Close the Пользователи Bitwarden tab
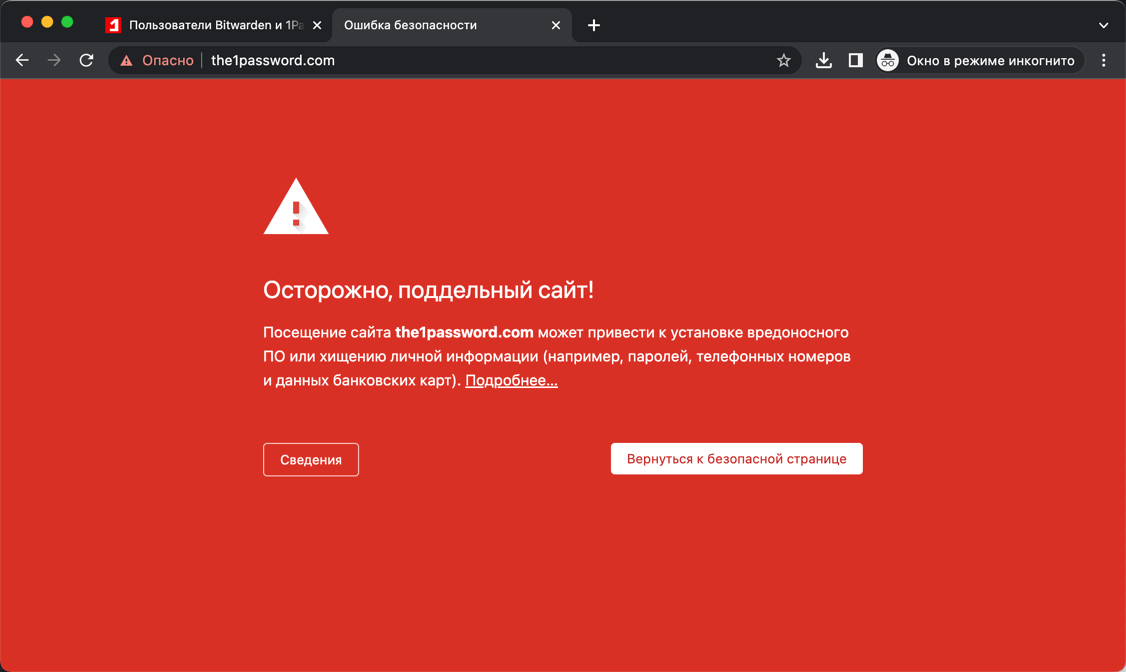 (317, 25)
